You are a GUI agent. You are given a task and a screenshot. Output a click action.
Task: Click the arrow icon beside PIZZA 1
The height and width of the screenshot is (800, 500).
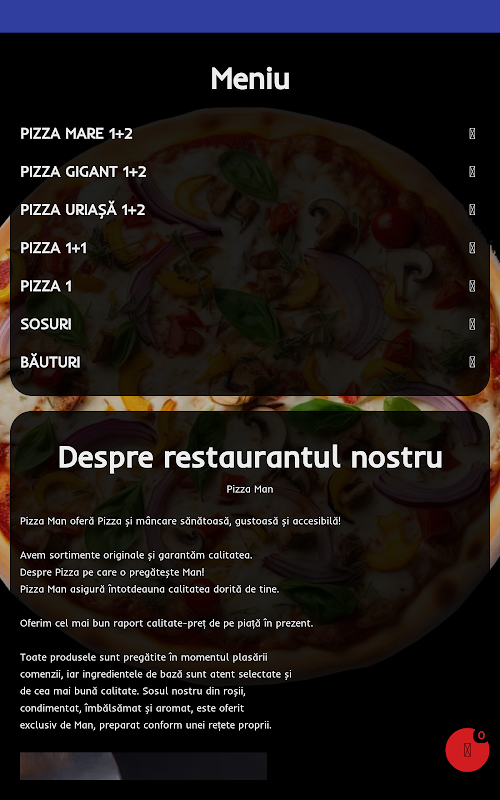472,286
